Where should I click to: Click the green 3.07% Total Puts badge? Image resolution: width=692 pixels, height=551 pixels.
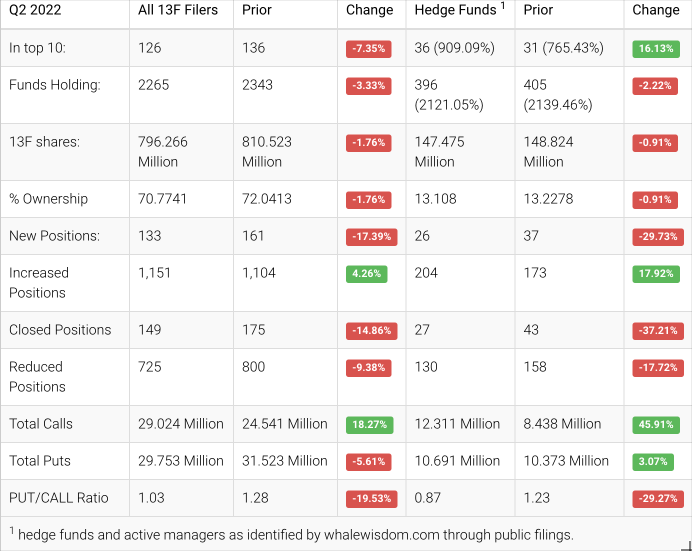(x=656, y=462)
